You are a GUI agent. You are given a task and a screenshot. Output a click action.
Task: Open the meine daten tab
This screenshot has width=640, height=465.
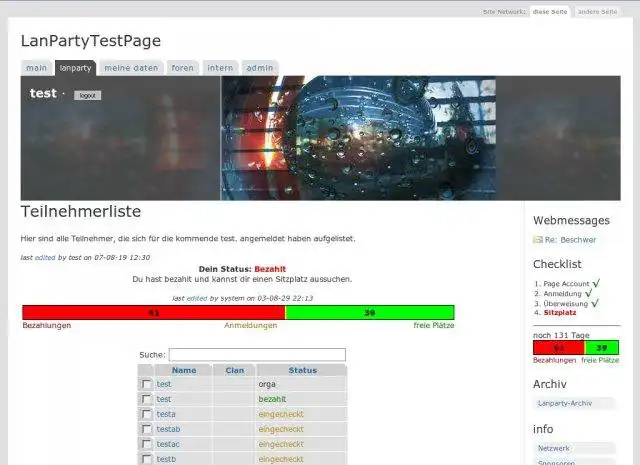coord(131,68)
